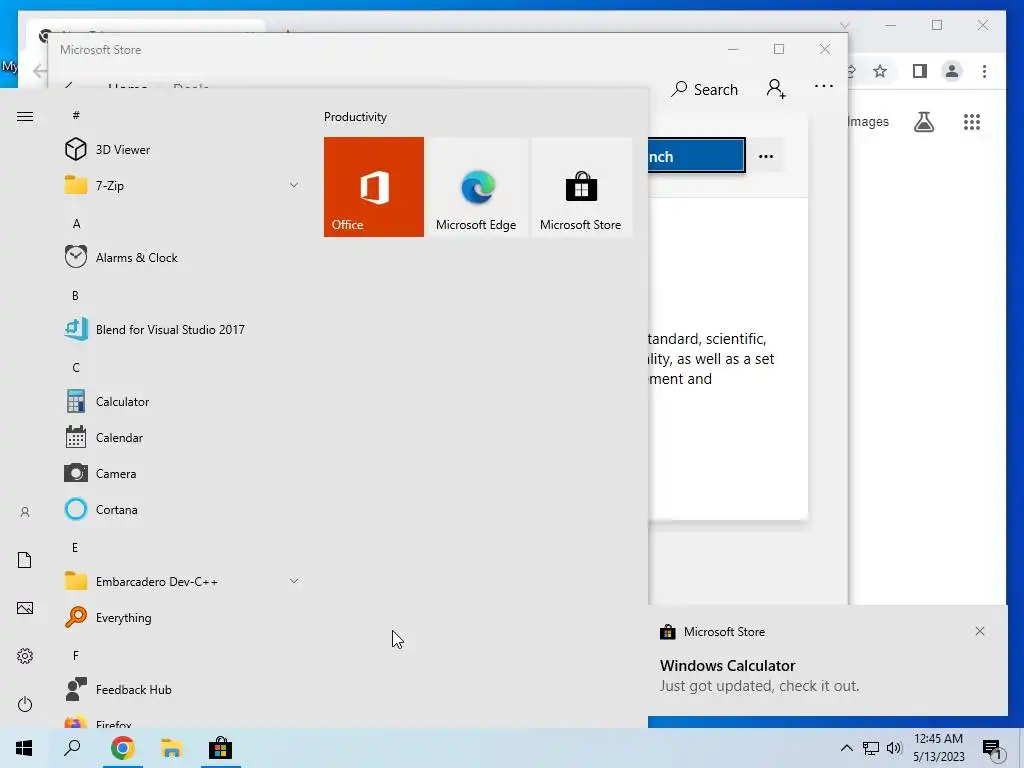Toggle Chrome side panel icon
Screen dimensions: 1024x768
[x=920, y=71]
